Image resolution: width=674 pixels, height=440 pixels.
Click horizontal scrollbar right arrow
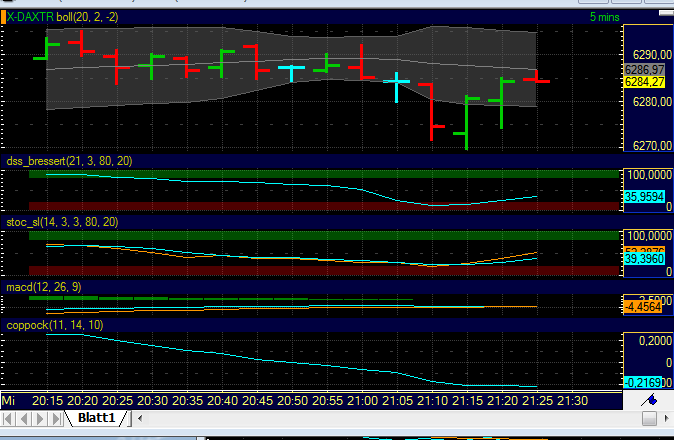click(667, 418)
